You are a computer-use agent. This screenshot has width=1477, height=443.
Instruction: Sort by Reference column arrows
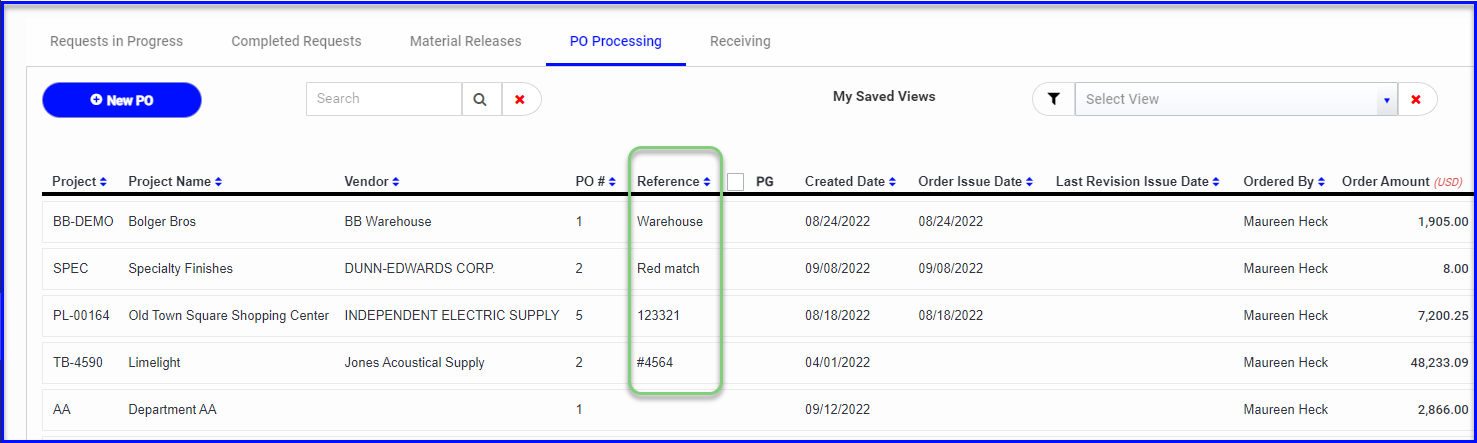tap(707, 182)
